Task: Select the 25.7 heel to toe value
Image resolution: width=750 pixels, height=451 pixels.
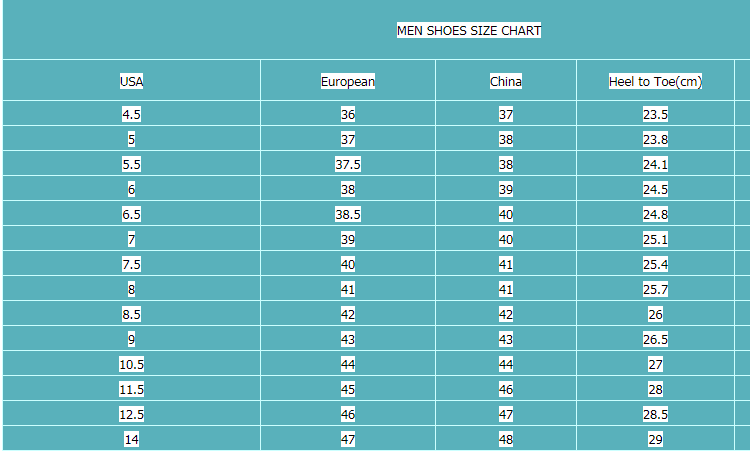Action: point(655,290)
